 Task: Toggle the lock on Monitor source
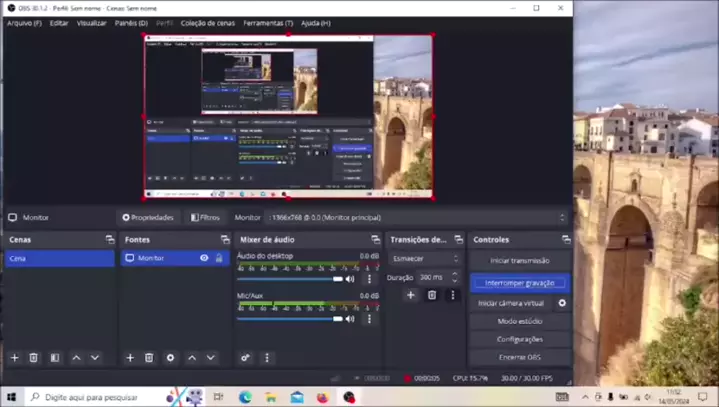tap(219, 258)
